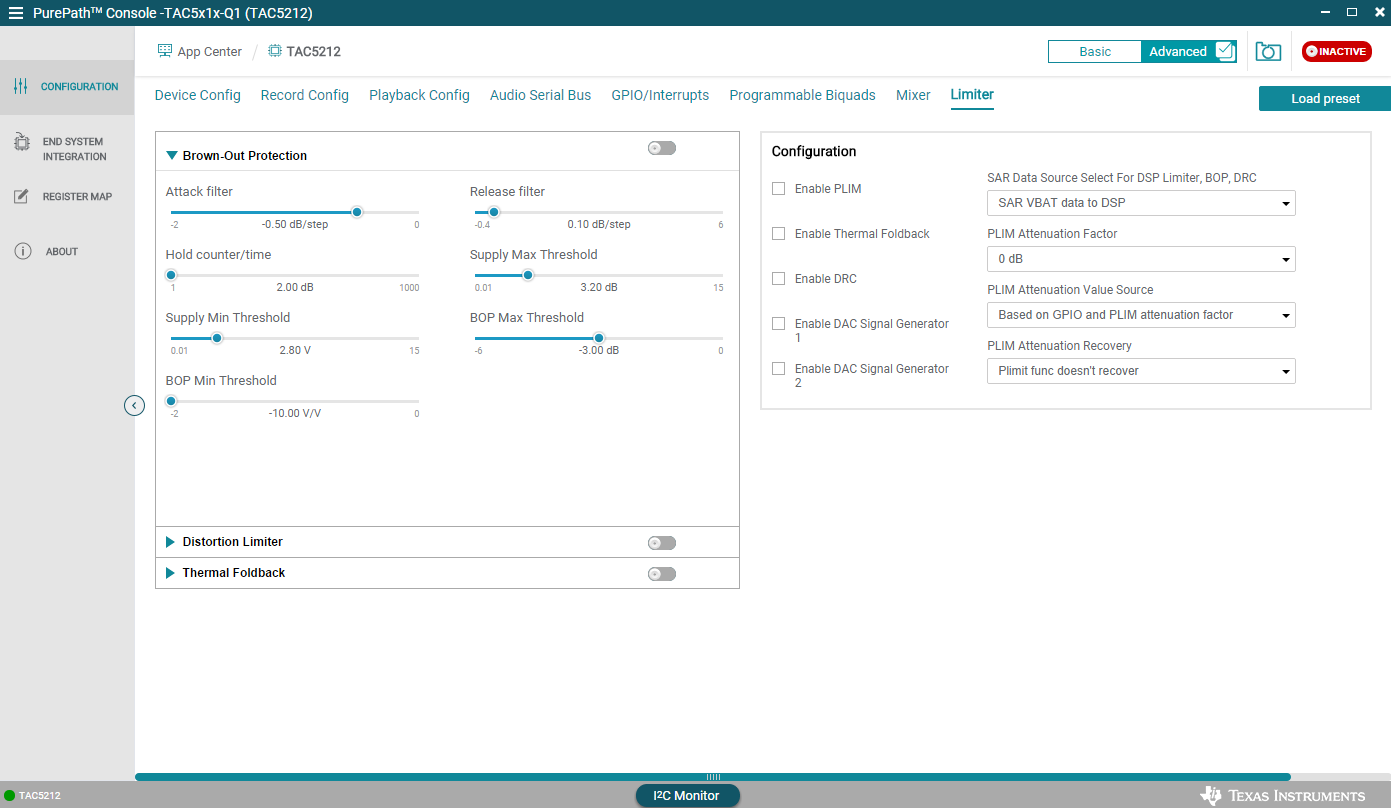The width and height of the screenshot is (1391, 808).
Task: Click the About info icon
Action: click(x=23, y=251)
